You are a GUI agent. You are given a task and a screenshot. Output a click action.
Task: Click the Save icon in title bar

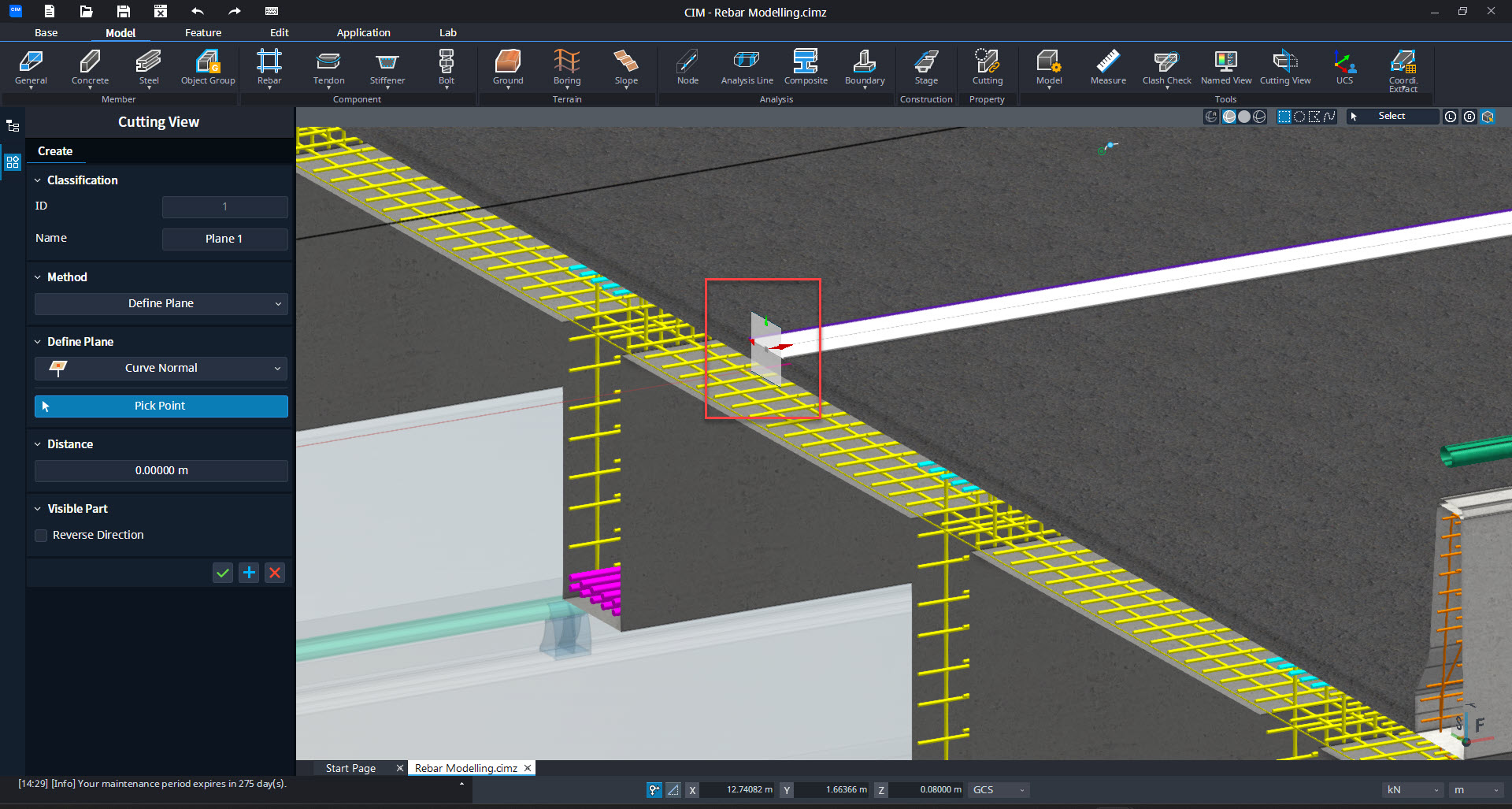124,11
